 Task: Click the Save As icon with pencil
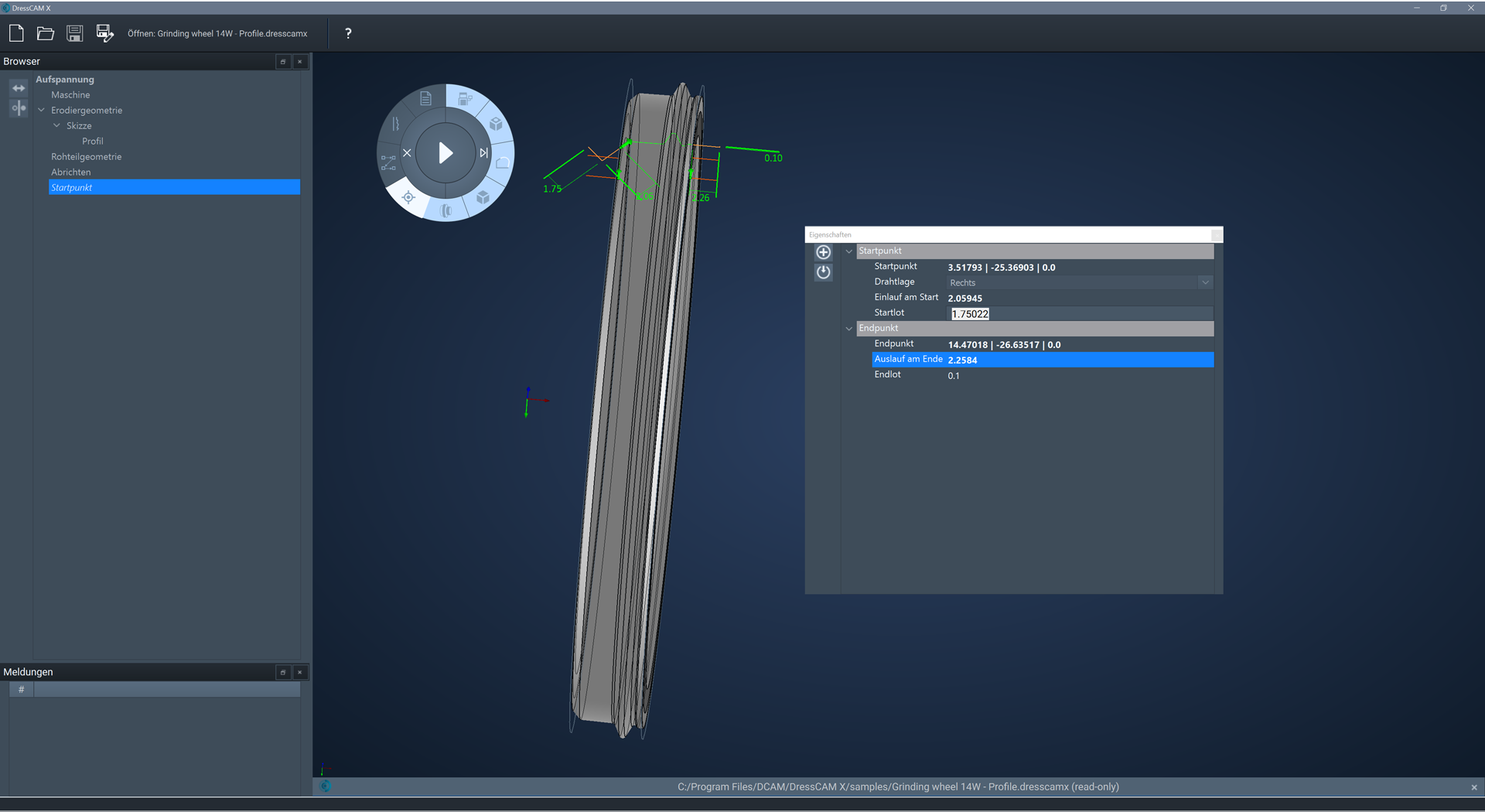(104, 33)
